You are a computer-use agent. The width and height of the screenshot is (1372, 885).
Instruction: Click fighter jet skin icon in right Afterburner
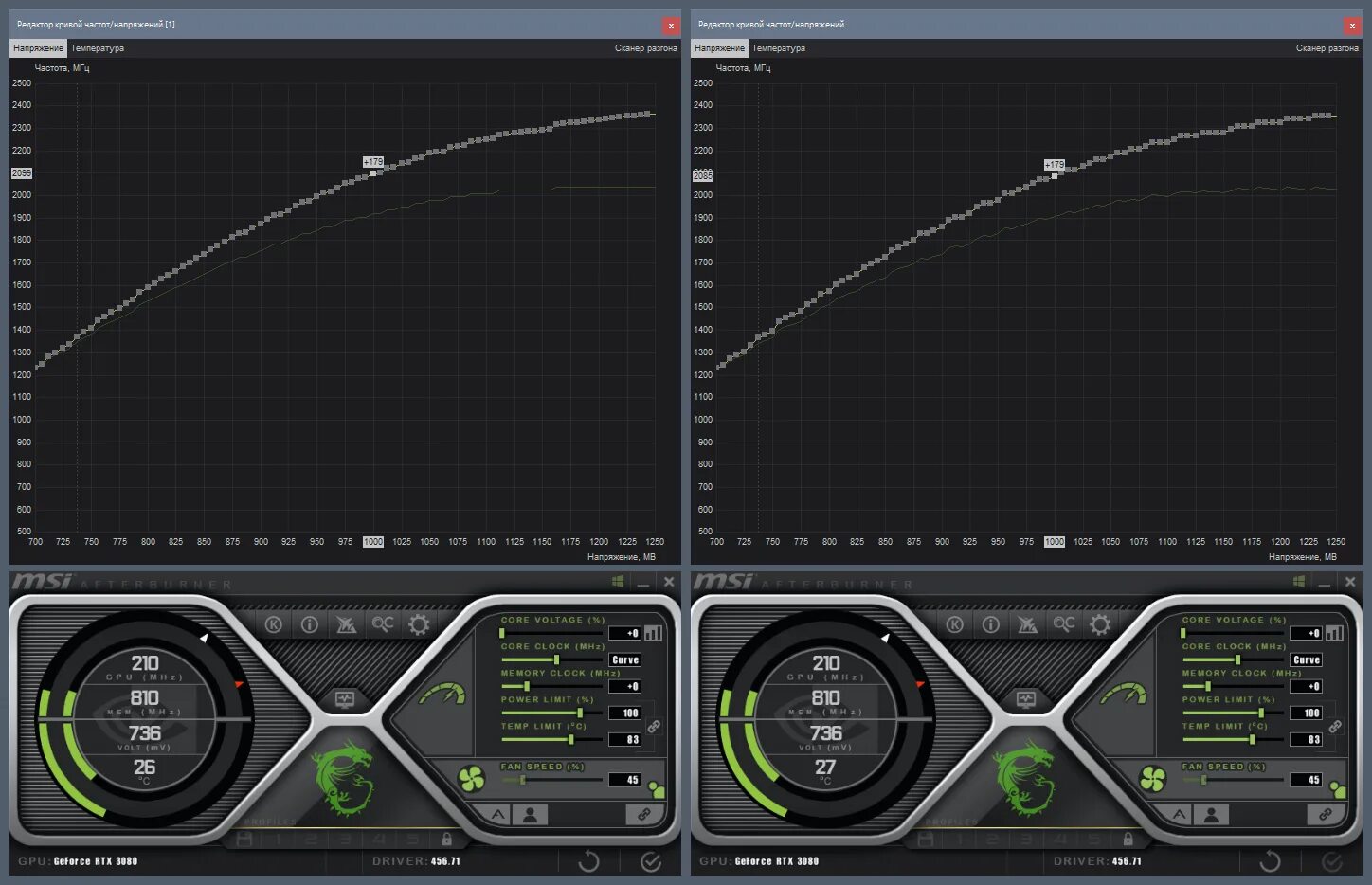(x=1027, y=624)
